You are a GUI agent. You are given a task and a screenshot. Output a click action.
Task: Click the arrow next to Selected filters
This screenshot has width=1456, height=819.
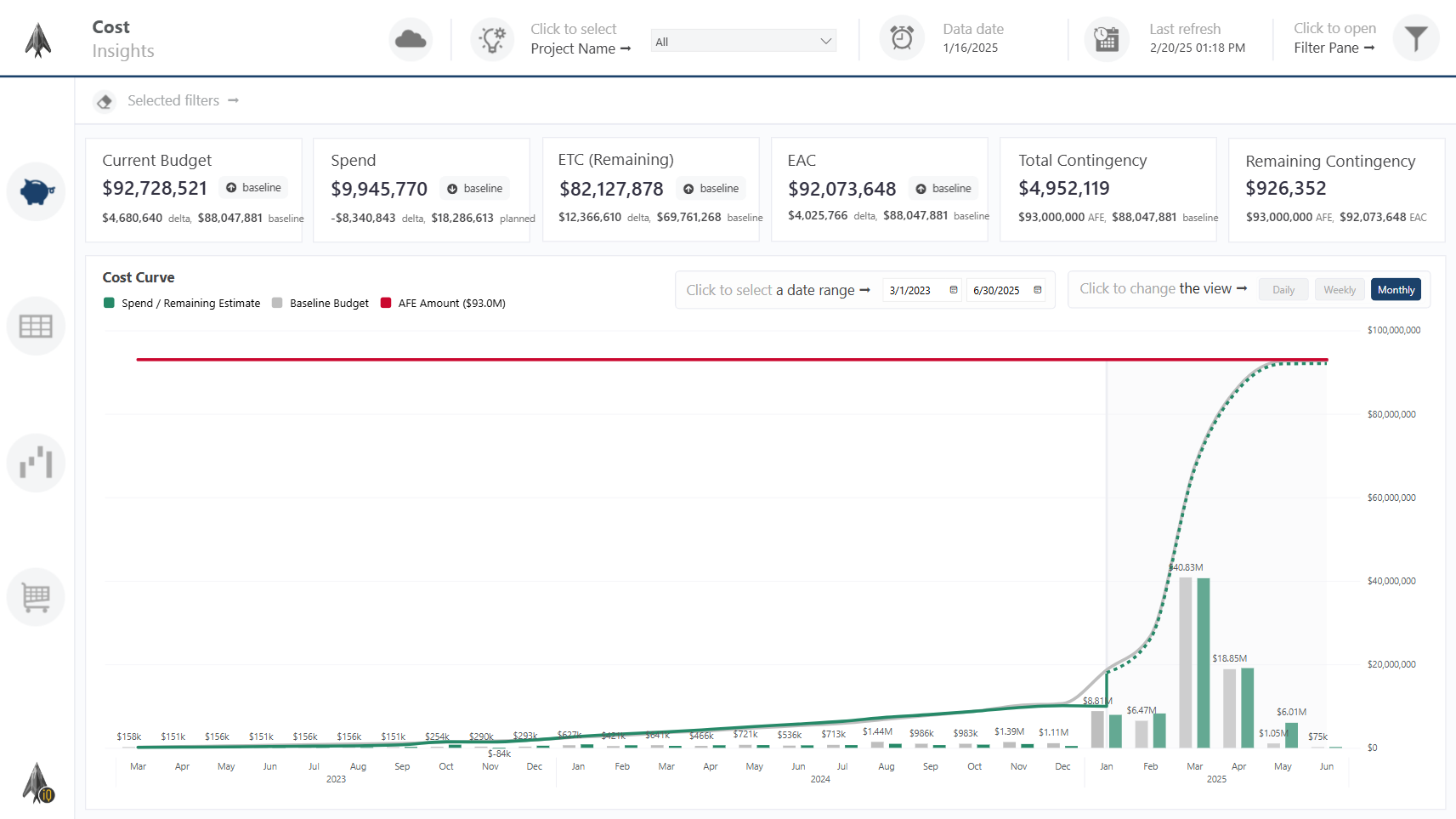click(x=233, y=100)
